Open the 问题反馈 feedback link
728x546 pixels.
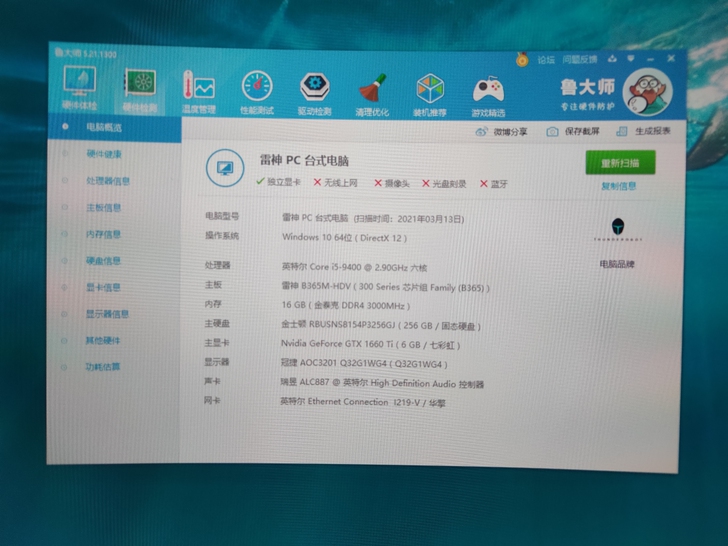[x=580, y=59]
